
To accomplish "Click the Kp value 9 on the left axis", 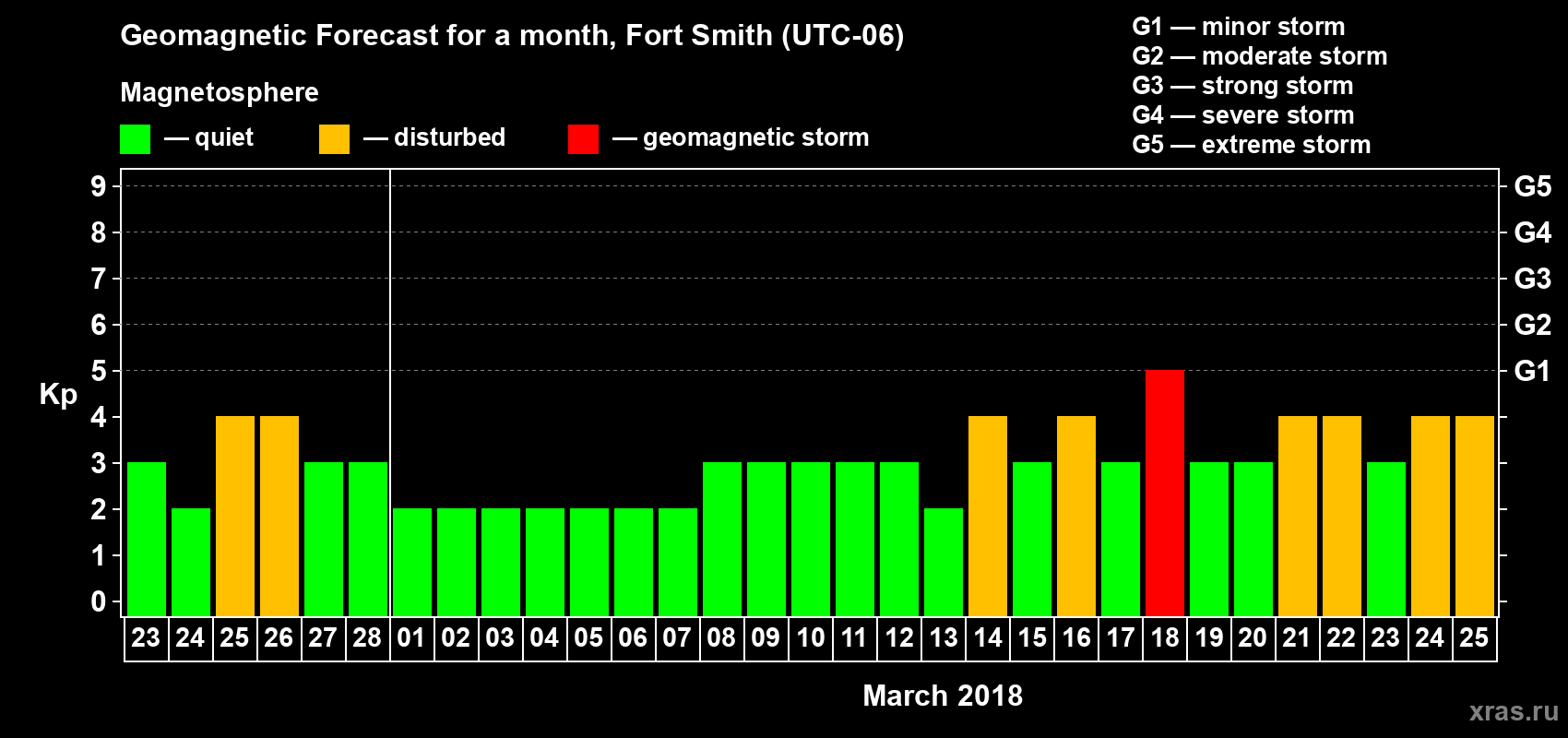I will tap(99, 186).
